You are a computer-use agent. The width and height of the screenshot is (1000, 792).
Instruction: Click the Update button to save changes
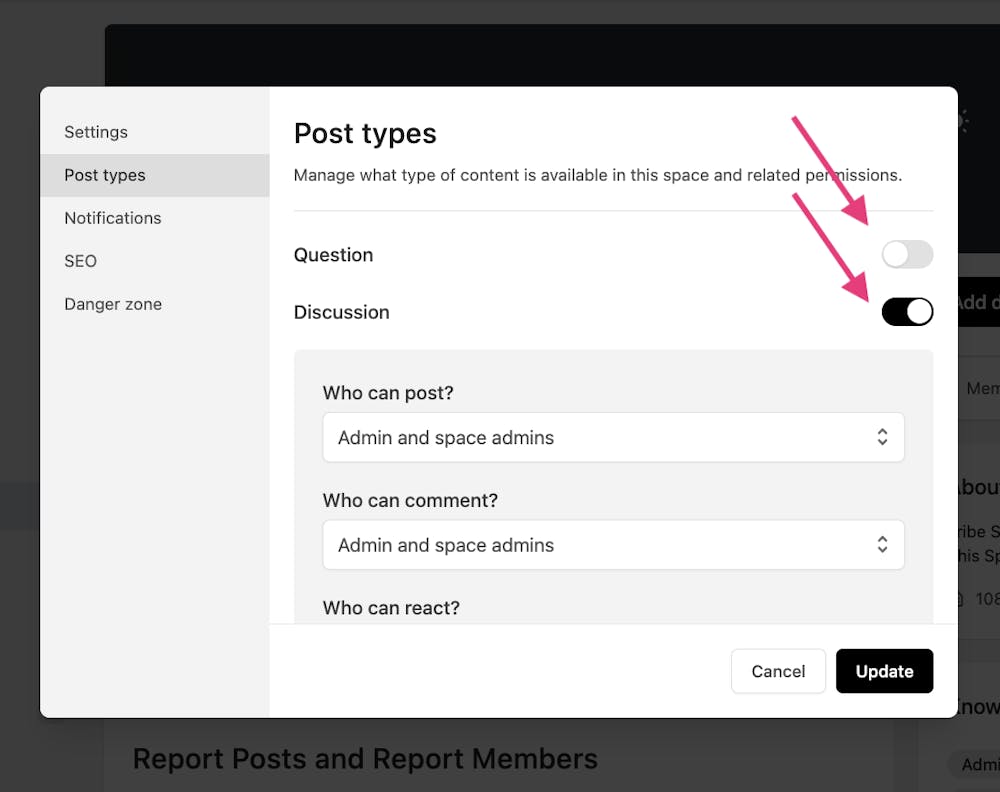click(x=884, y=671)
